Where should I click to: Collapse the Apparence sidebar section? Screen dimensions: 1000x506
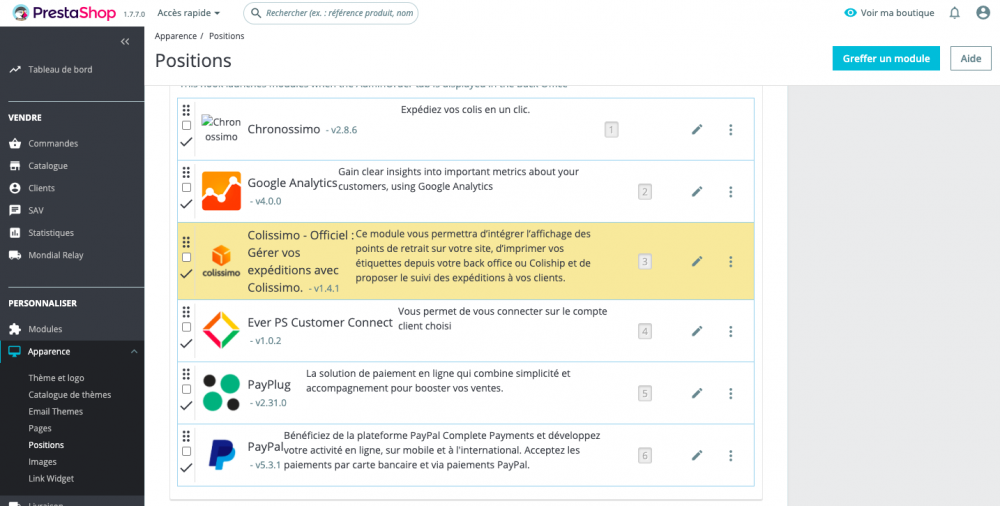point(133,352)
